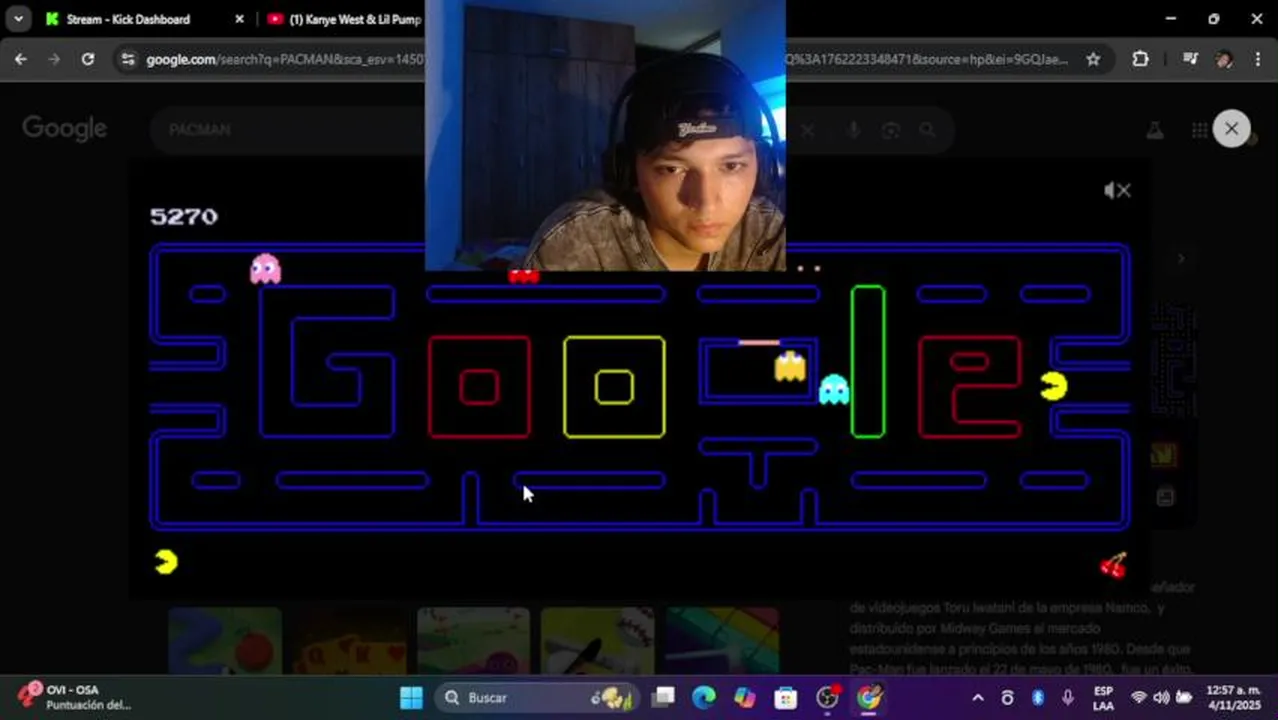Reload the current page
Screen dimensions: 1278x720
pos(88,59)
